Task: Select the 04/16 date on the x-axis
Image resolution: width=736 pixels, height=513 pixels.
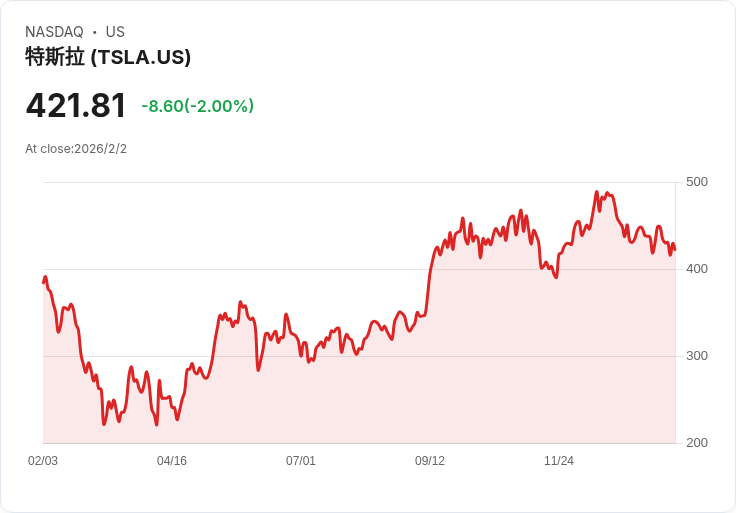Action: pos(172,461)
